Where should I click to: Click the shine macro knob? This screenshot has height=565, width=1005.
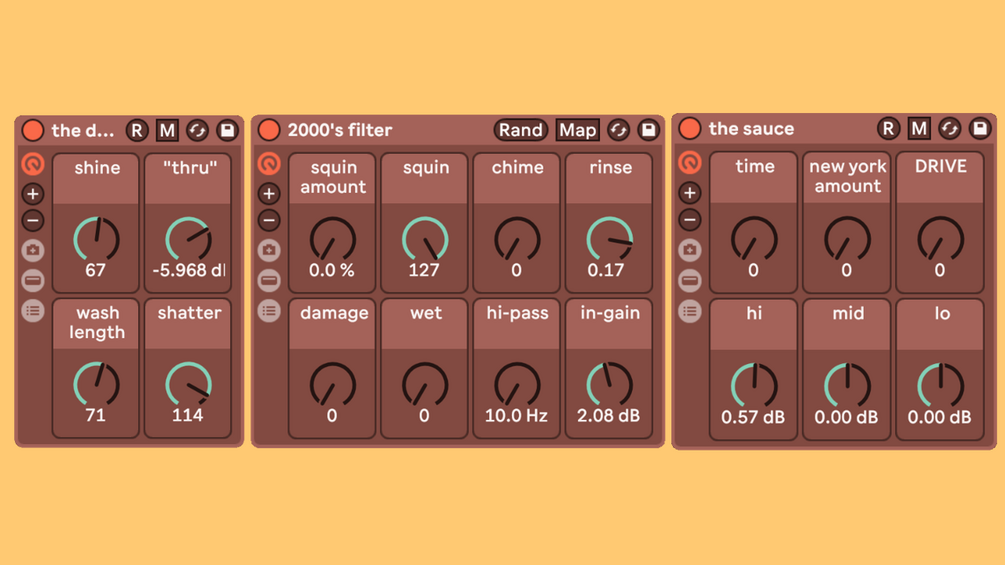(x=96, y=240)
